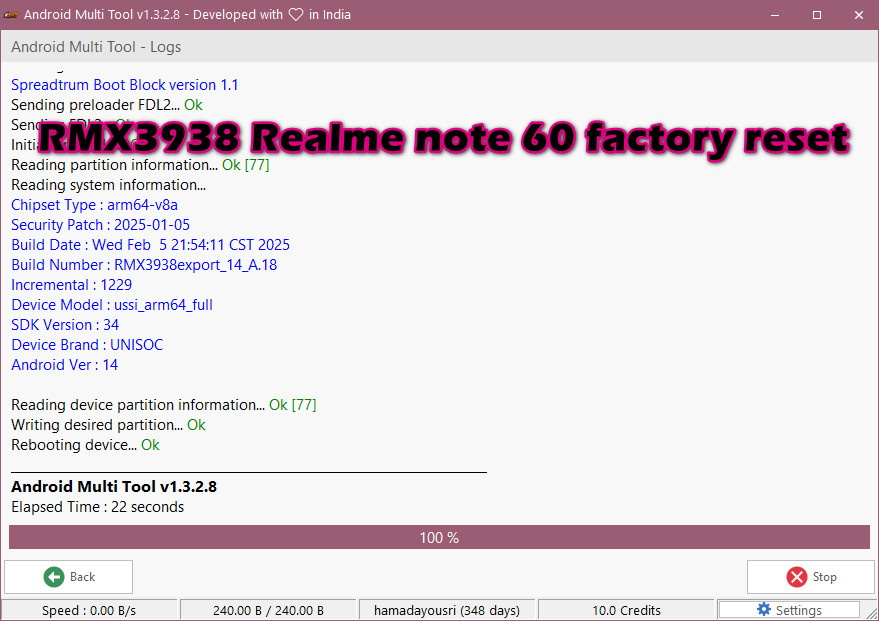The height and width of the screenshot is (621, 879).
Task: Click the red X stop icon
Action: [797, 577]
